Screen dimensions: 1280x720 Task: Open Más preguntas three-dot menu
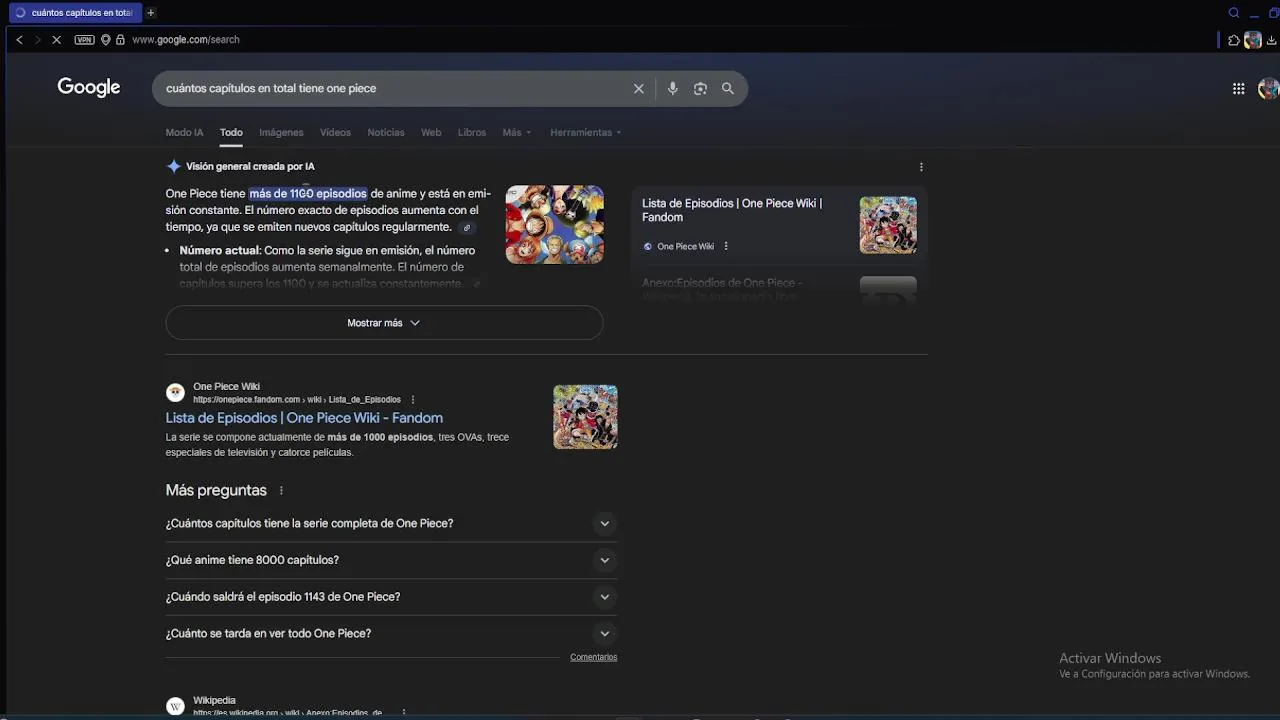281,491
